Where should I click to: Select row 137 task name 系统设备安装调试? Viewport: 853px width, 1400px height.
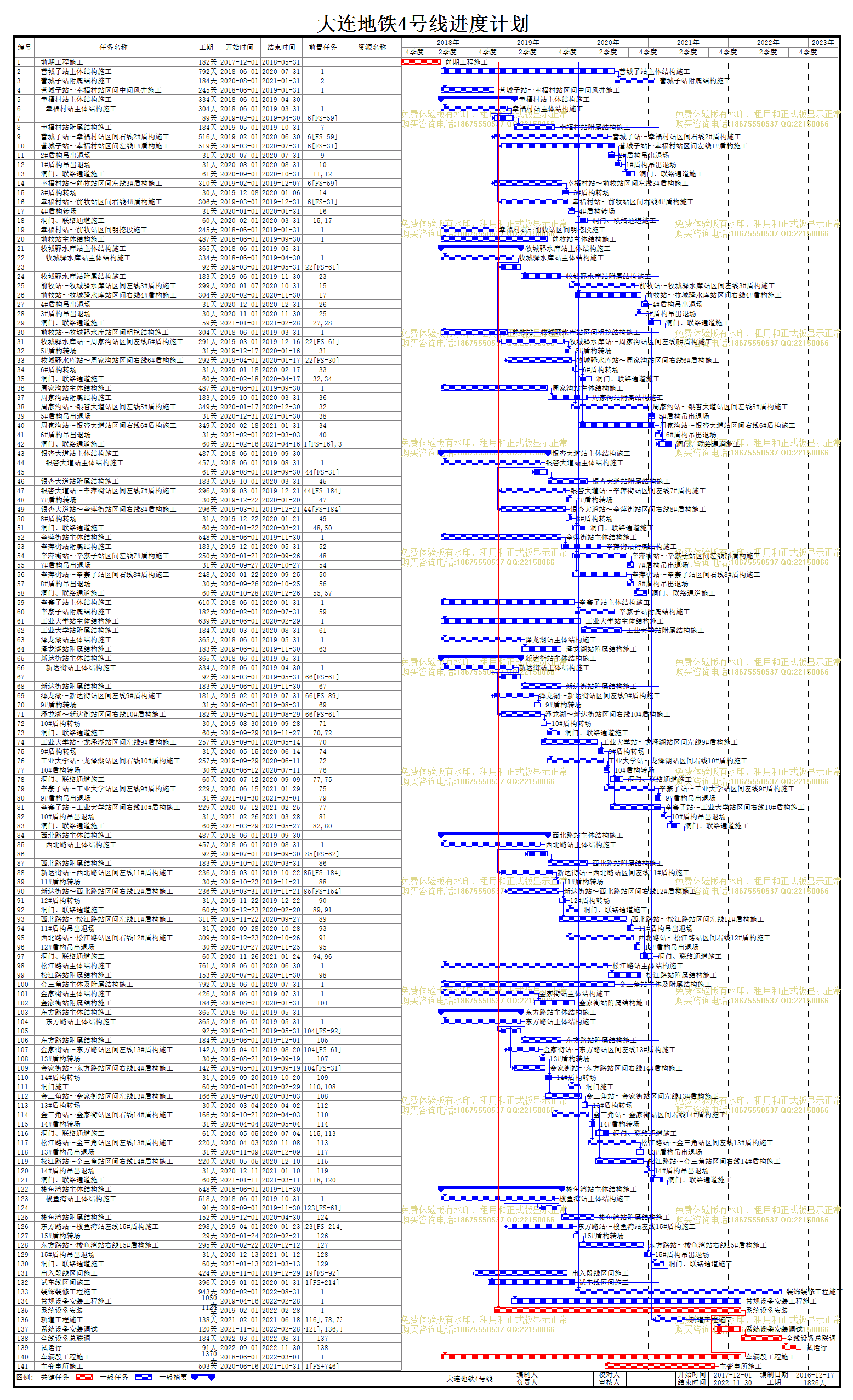click(x=69, y=1329)
